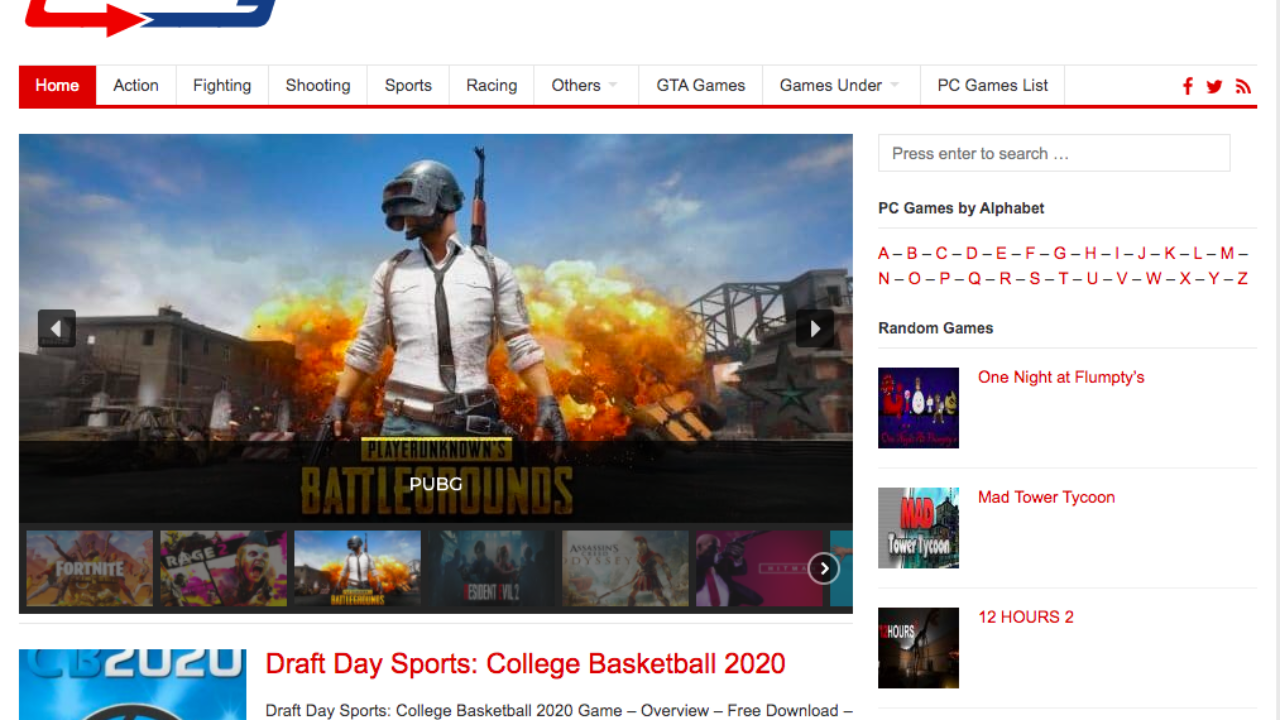Open the Sports category
This screenshot has width=1280, height=720.
click(x=408, y=85)
